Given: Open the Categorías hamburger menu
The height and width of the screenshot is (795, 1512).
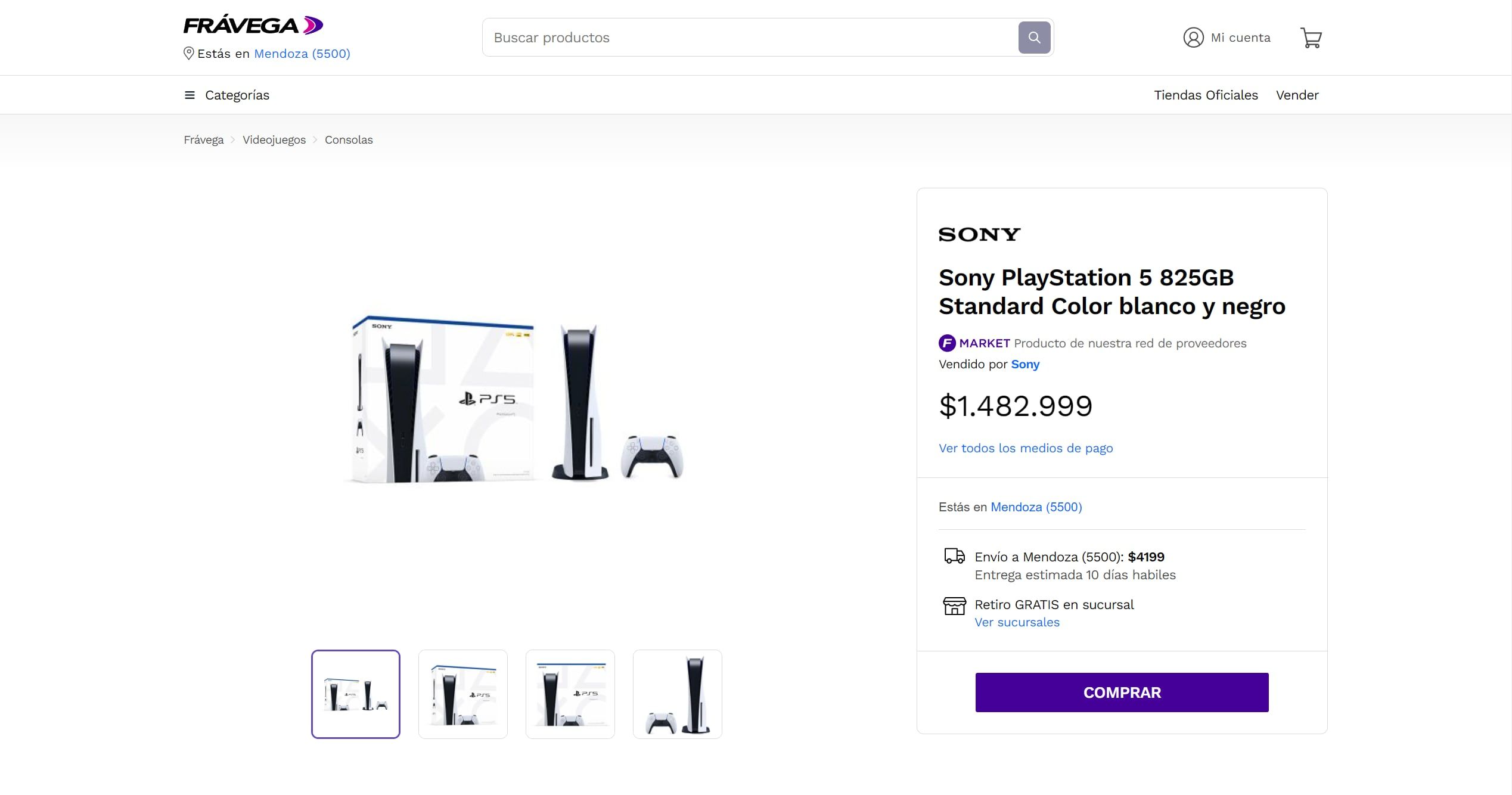Looking at the screenshot, I should 189,95.
